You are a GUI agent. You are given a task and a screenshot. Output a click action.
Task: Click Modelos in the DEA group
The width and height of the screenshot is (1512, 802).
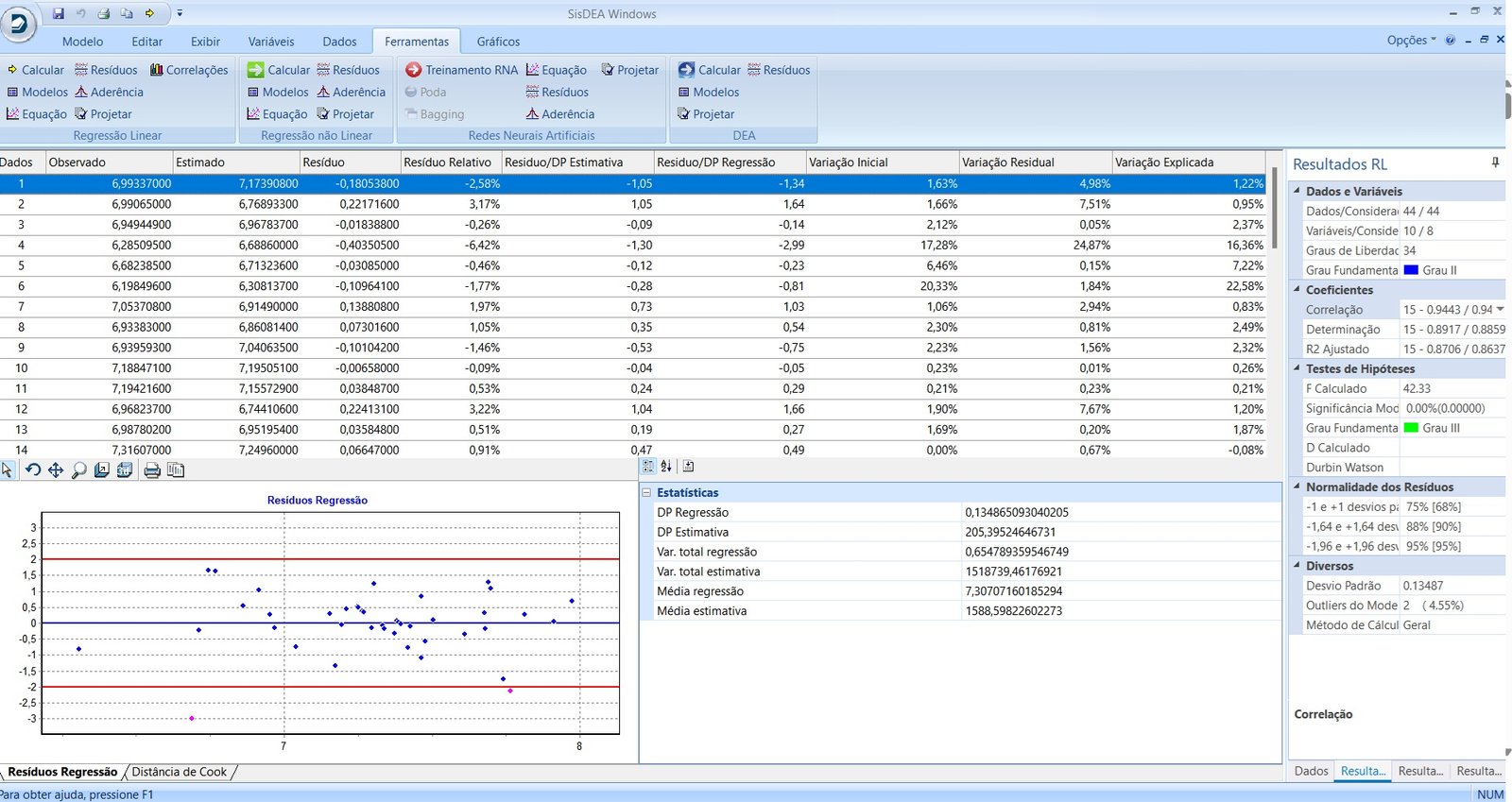click(708, 92)
